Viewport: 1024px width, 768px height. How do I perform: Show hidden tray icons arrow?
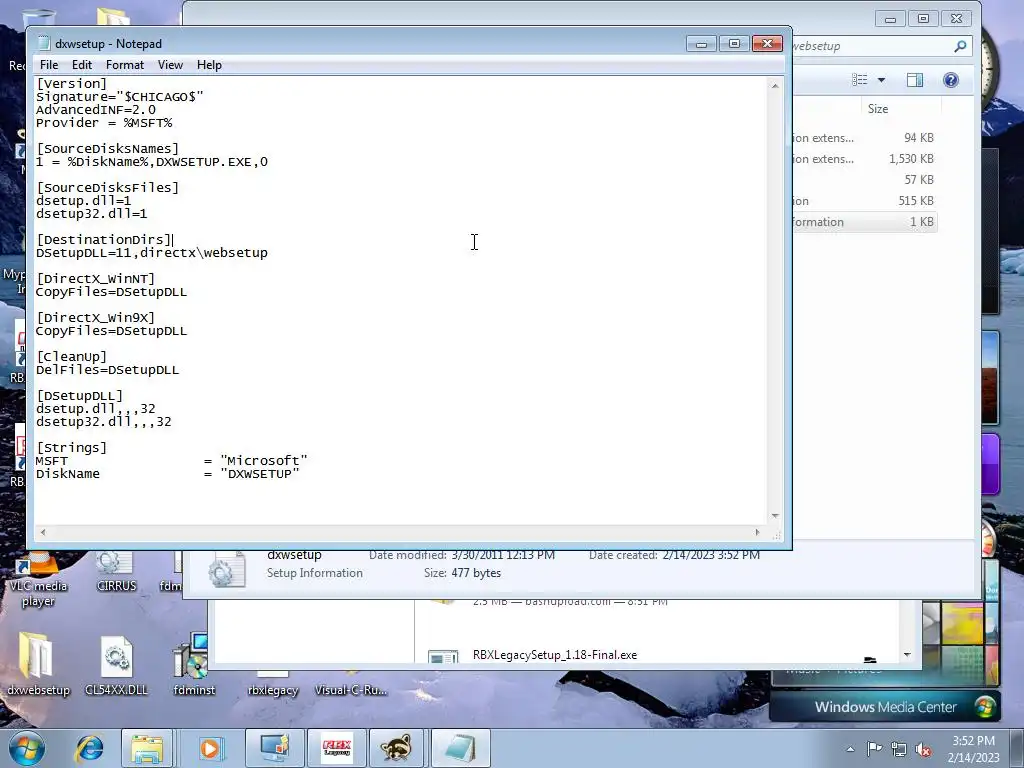click(850, 749)
